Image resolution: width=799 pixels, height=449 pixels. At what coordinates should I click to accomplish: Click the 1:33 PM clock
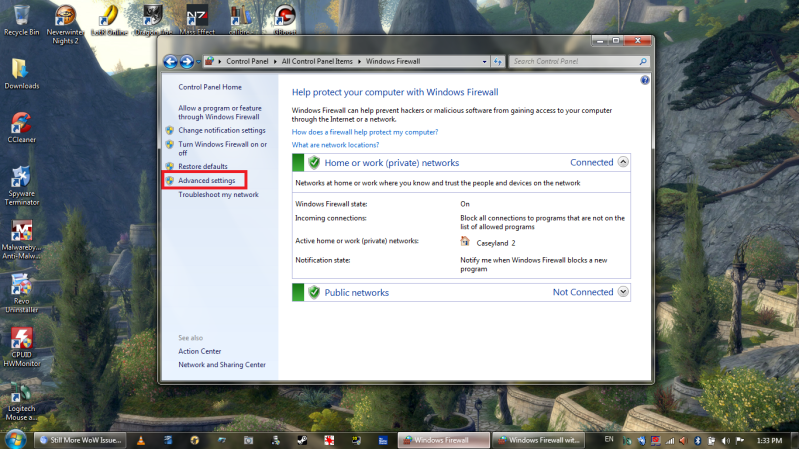[x=769, y=440]
